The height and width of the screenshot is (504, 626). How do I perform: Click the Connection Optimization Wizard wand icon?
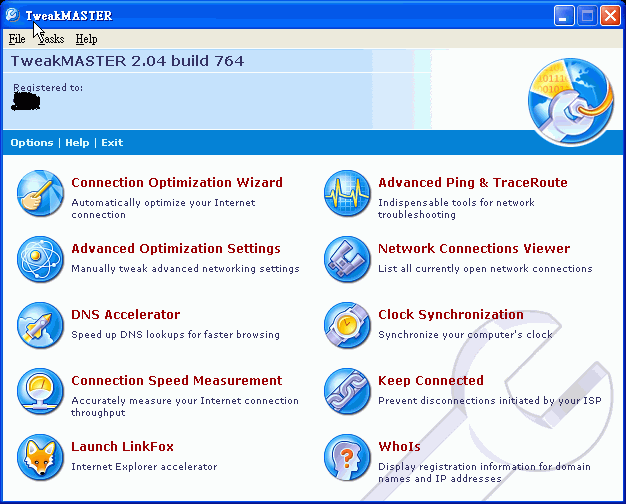(40, 194)
